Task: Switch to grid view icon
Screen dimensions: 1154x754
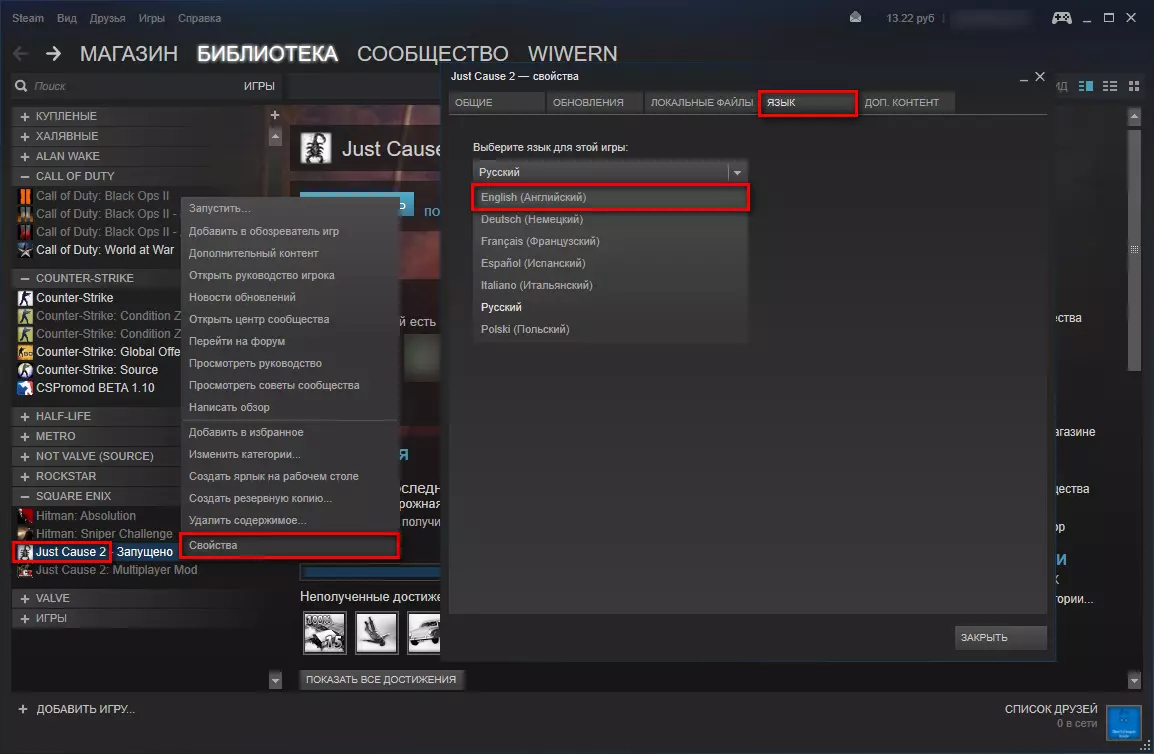Action: (1133, 86)
